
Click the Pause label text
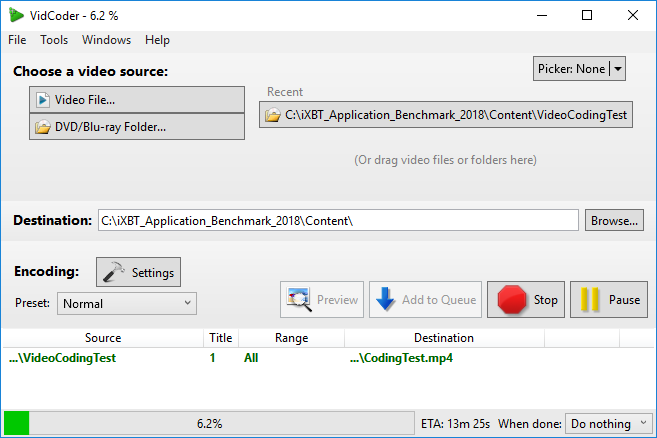click(x=624, y=300)
